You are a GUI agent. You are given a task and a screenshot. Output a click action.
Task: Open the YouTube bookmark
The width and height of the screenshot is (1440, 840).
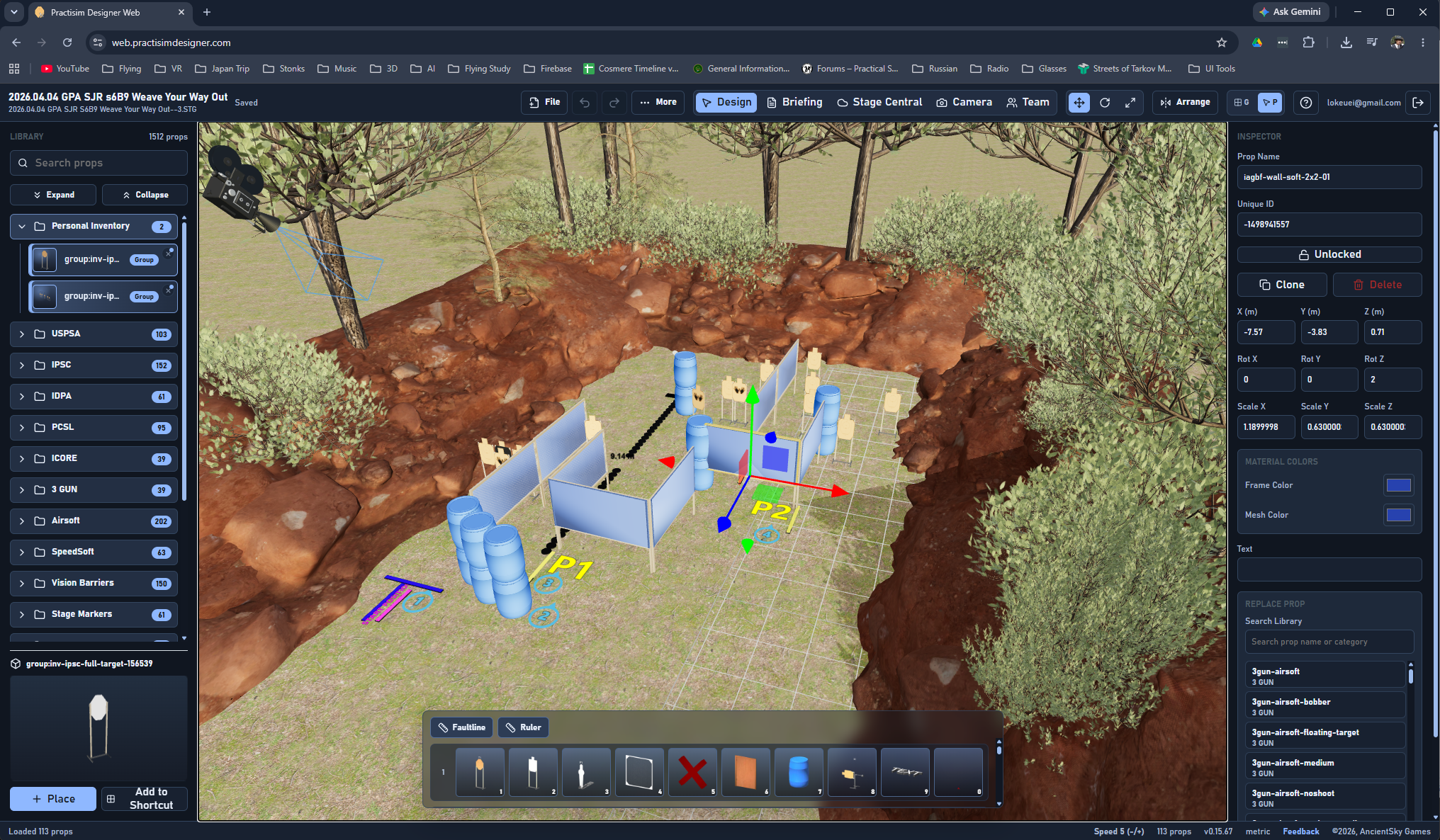click(65, 69)
